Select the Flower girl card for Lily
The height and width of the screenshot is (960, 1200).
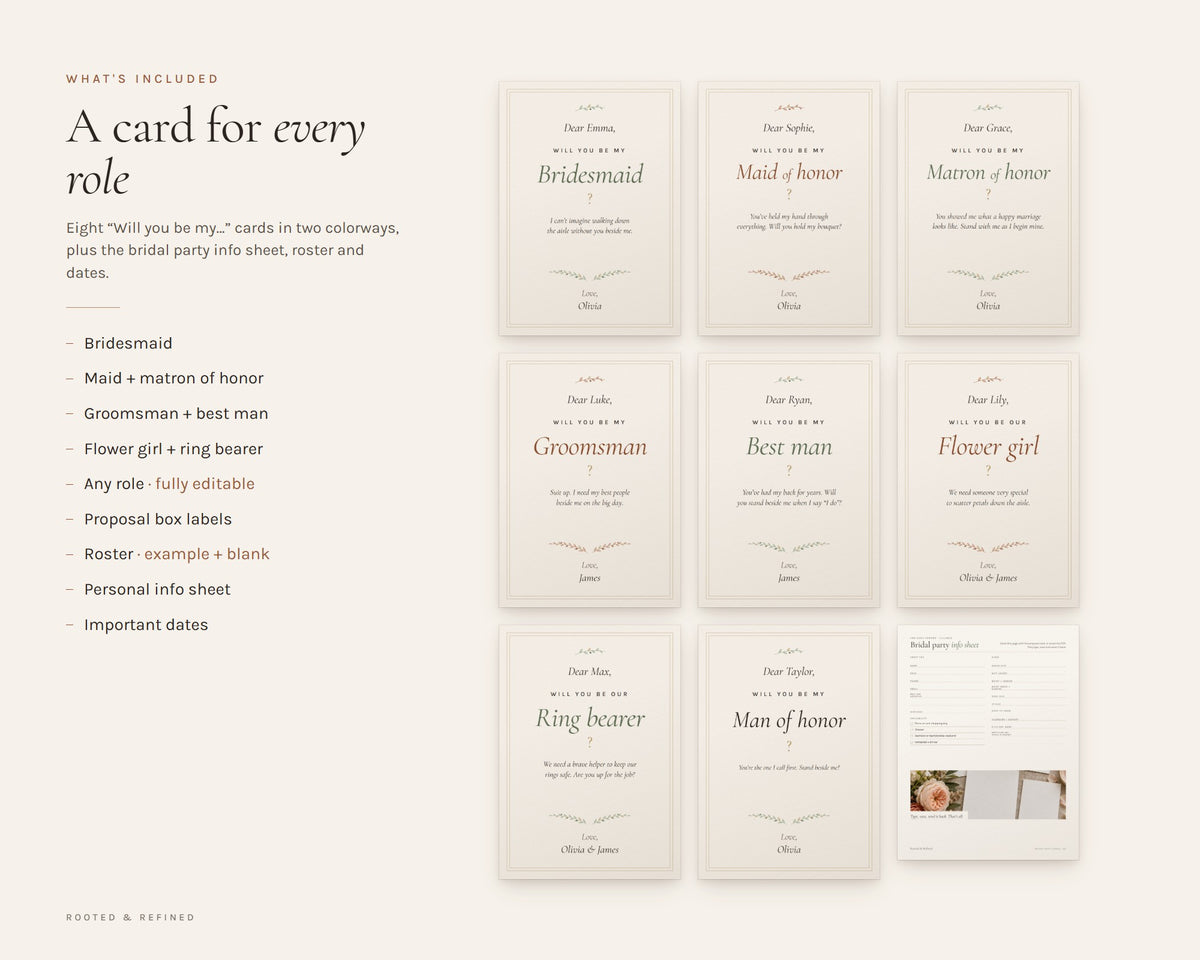(x=988, y=480)
